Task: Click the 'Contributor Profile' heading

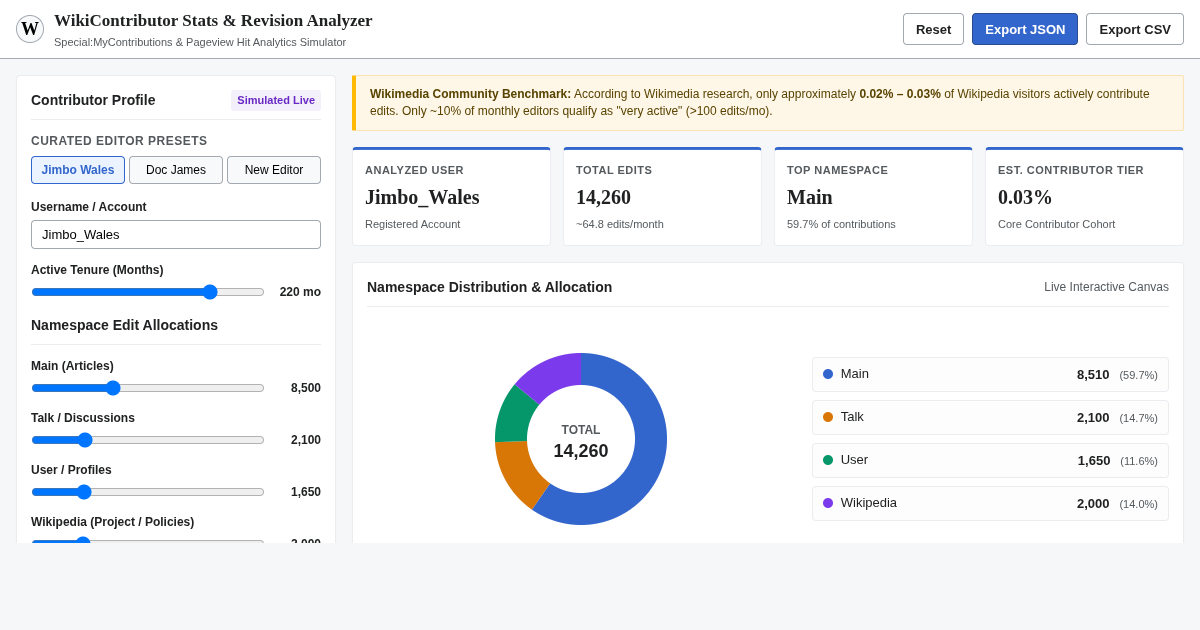Action: [x=93, y=100]
